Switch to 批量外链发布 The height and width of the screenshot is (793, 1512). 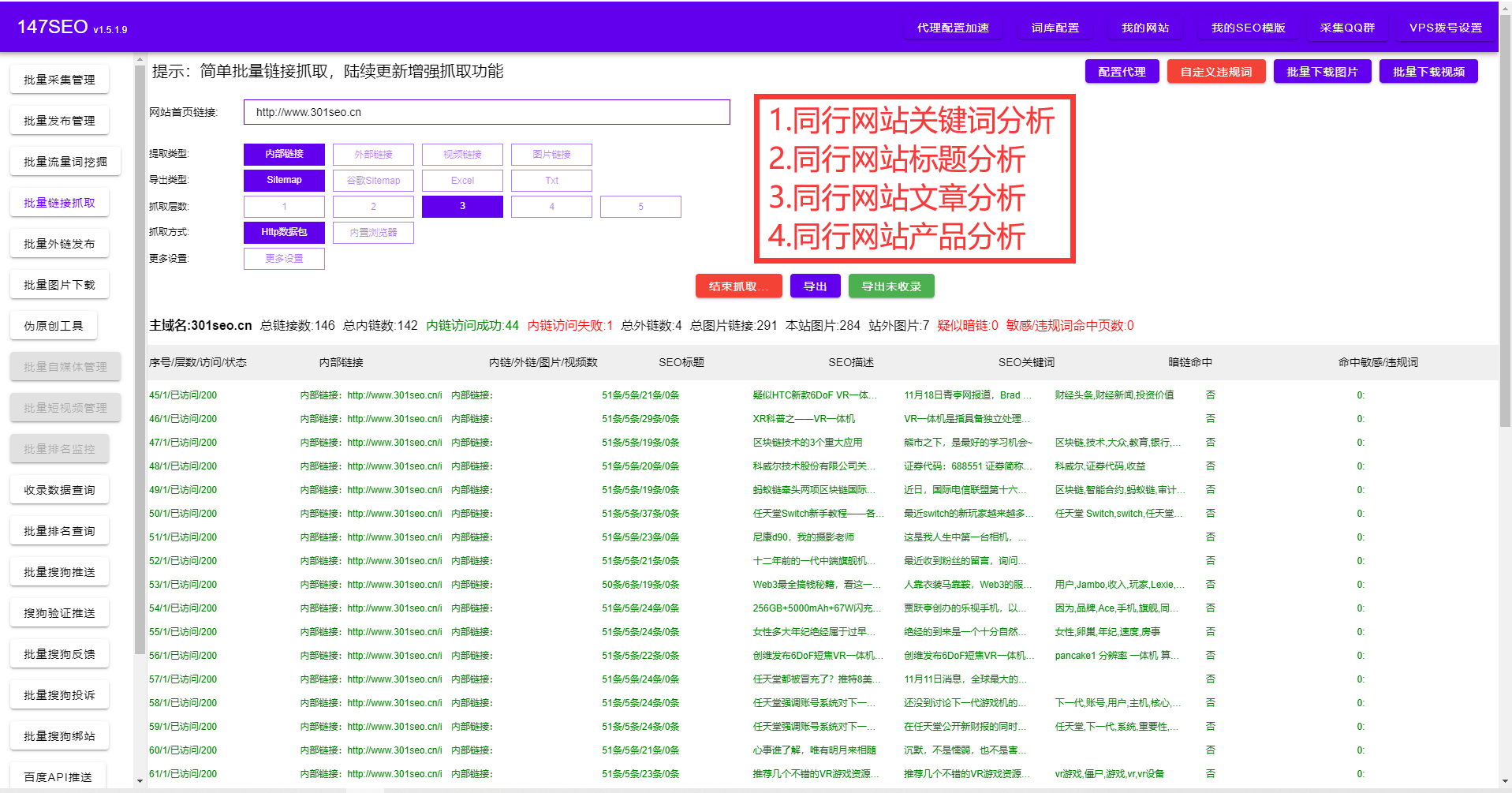[x=59, y=243]
